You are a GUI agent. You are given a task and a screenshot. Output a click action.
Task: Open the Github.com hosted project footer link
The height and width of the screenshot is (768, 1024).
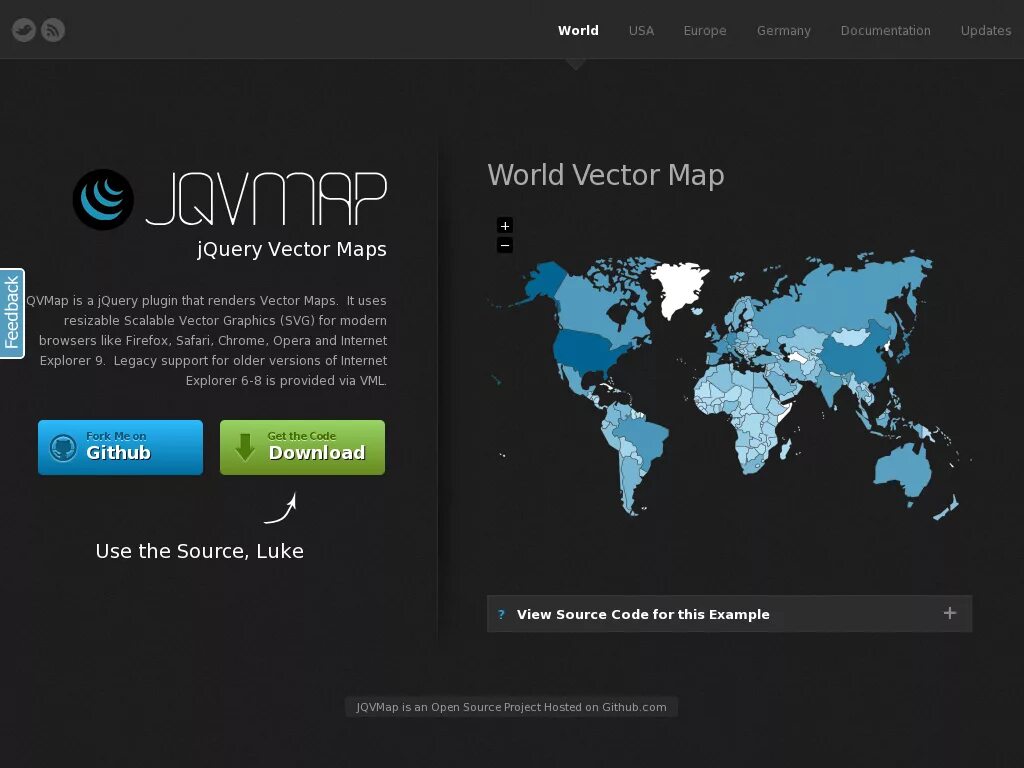pos(511,707)
